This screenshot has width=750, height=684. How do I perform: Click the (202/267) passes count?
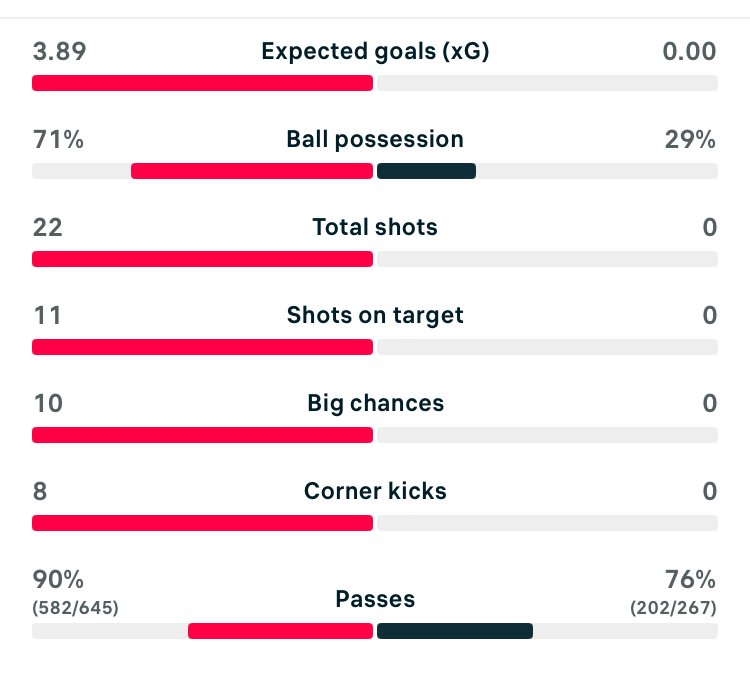tap(673, 607)
